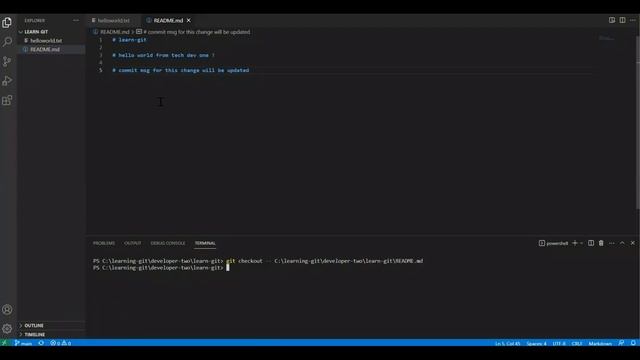Split the editor right icon
The width and height of the screenshot is (640, 360).
[622, 20]
